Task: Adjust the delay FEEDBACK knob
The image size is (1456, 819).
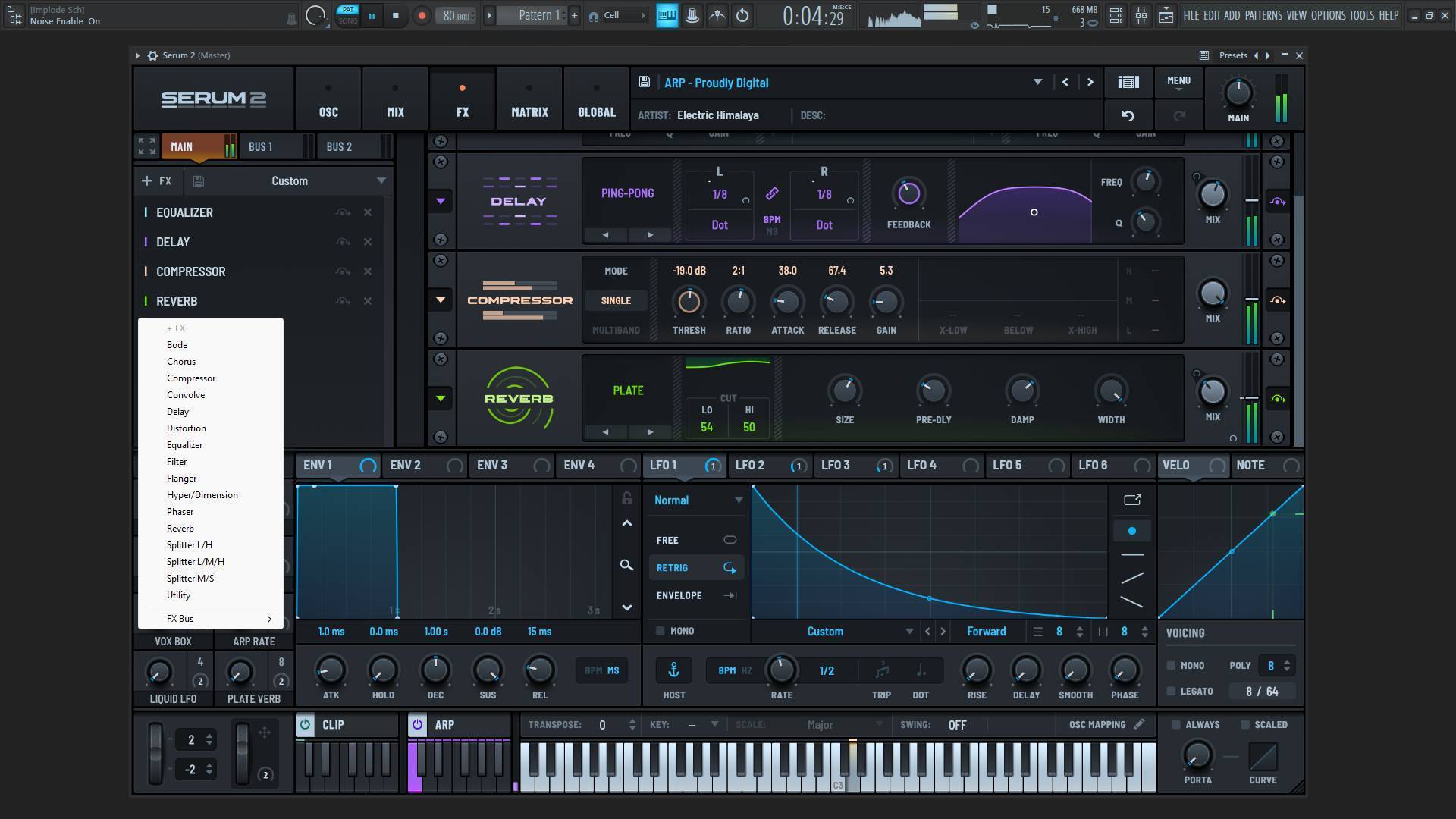Action: [x=908, y=193]
